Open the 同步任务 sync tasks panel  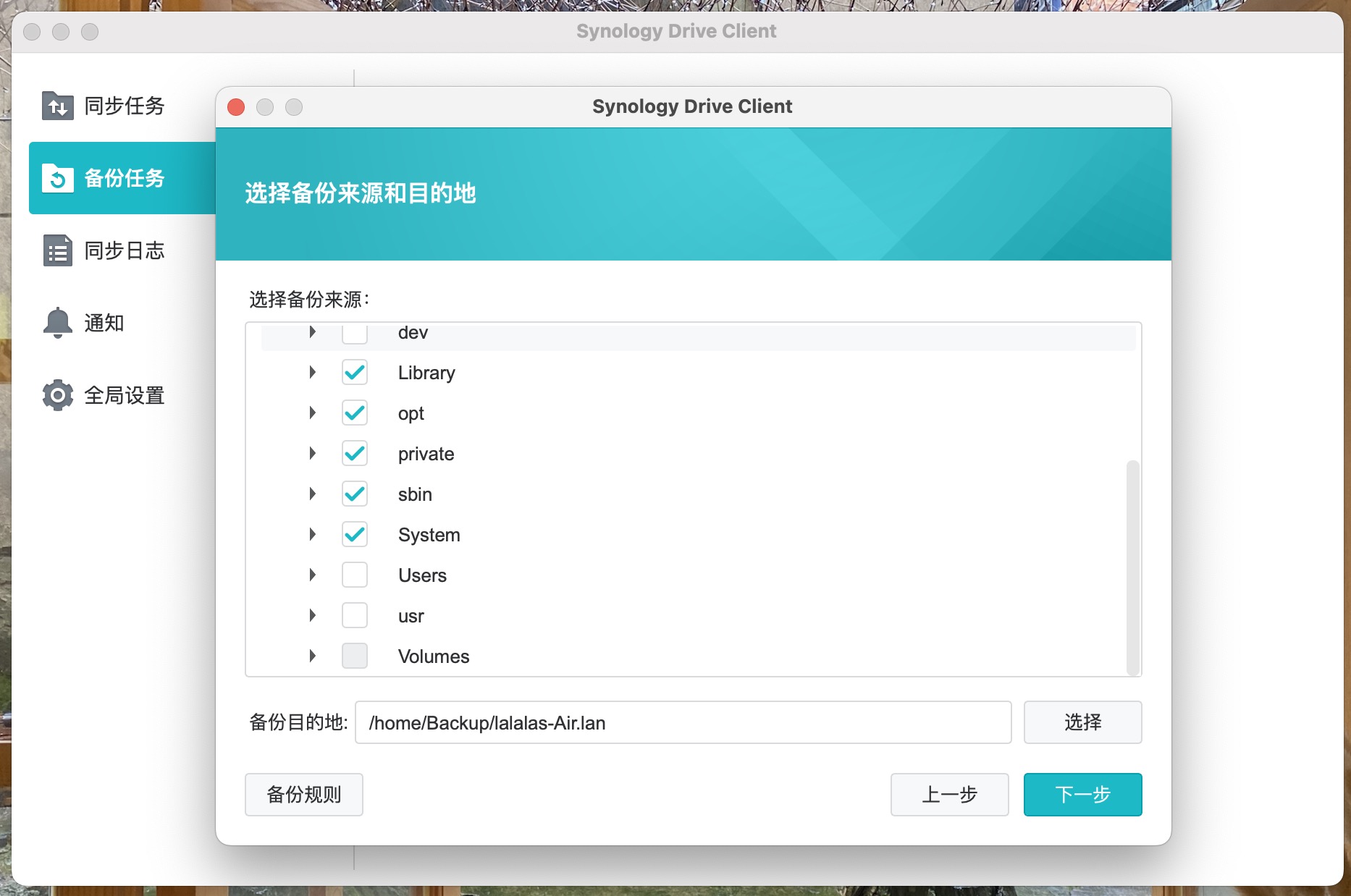pos(104,106)
